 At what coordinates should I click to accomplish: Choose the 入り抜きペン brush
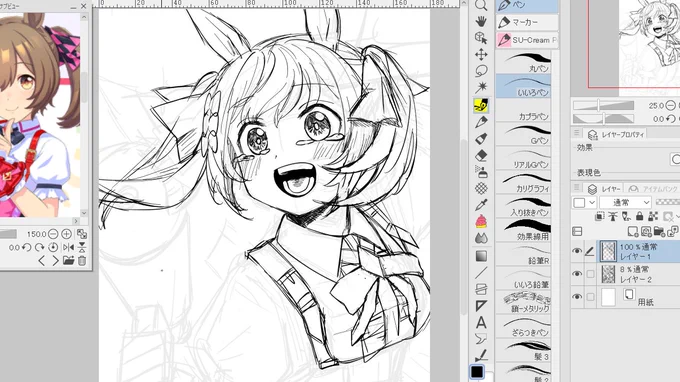pos(523,206)
